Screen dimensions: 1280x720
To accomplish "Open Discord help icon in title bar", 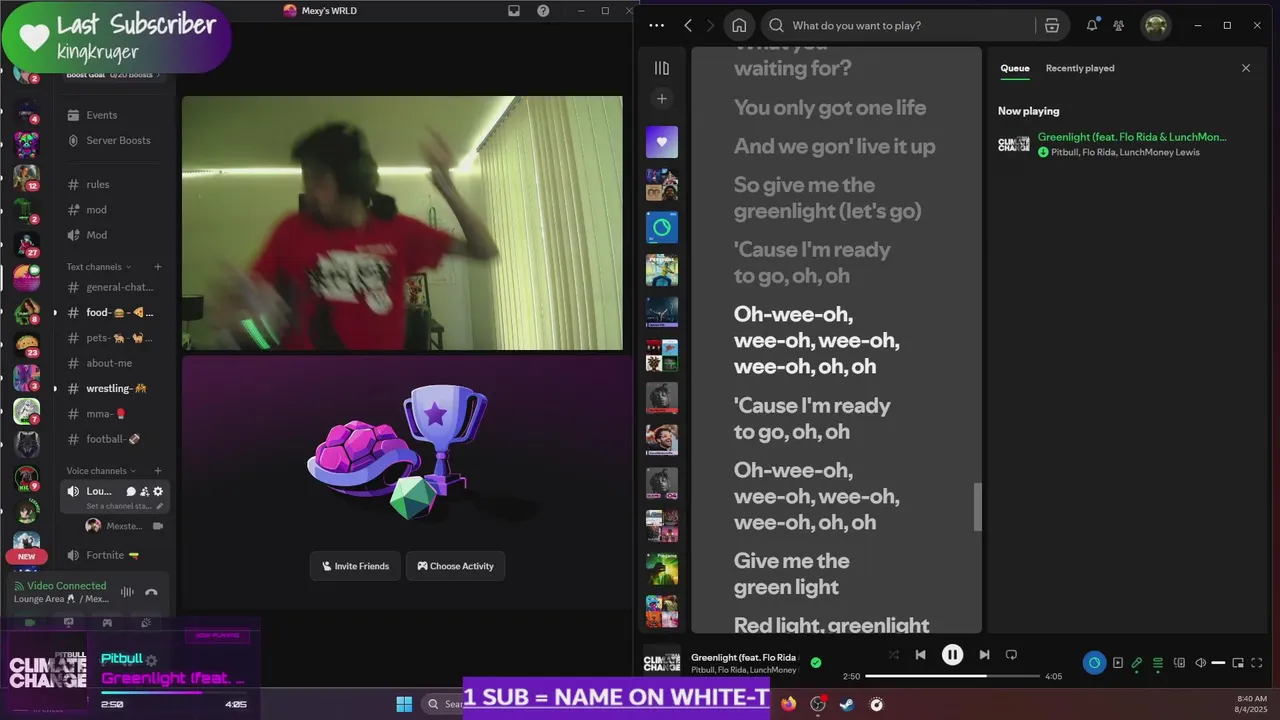I will tap(543, 11).
